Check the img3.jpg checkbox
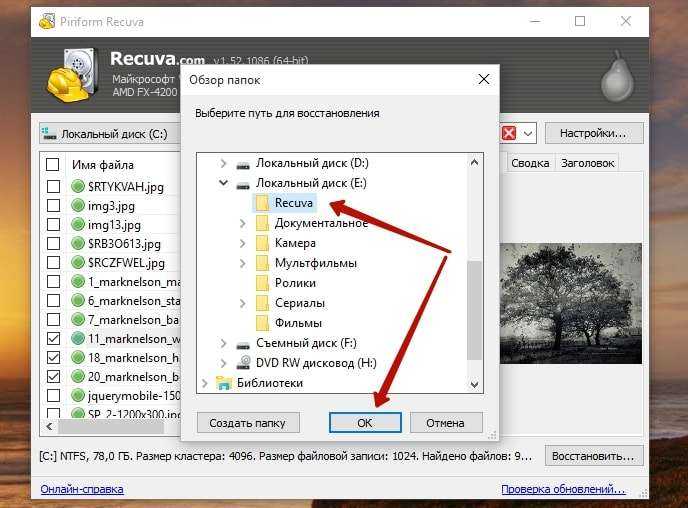This screenshot has height=508, width=688. click(54, 205)
